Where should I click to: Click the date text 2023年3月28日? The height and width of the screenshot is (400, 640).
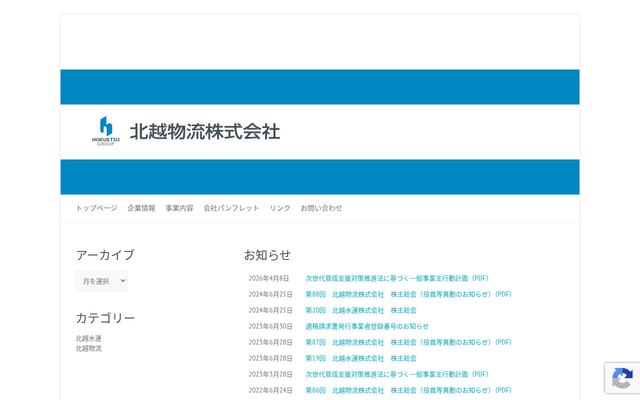[271, 374]
